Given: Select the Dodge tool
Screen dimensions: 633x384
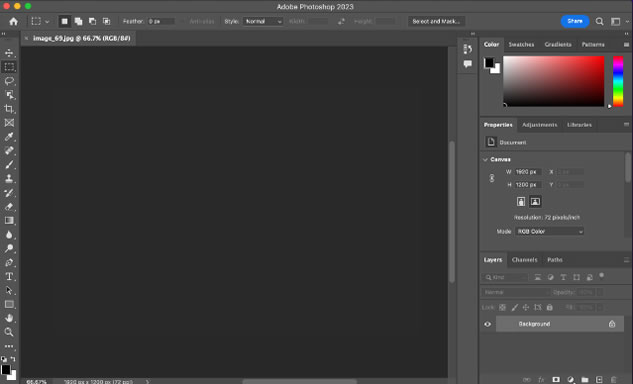Looking at the screenshot, I should click(9, 248).
